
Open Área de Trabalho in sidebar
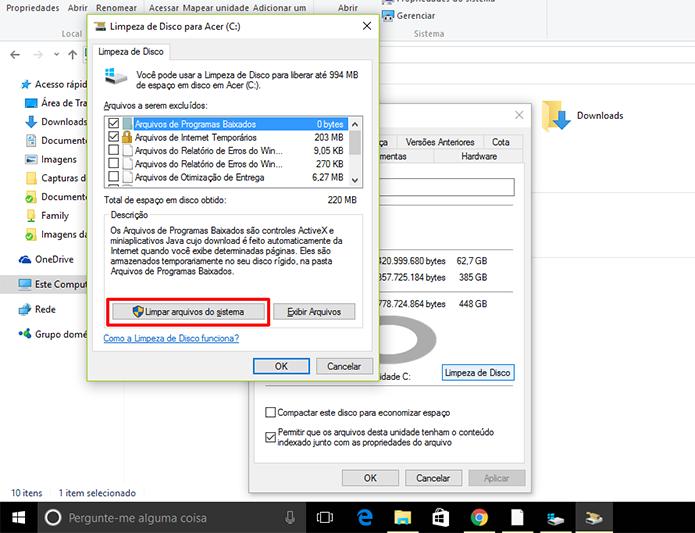click(56, 103)
